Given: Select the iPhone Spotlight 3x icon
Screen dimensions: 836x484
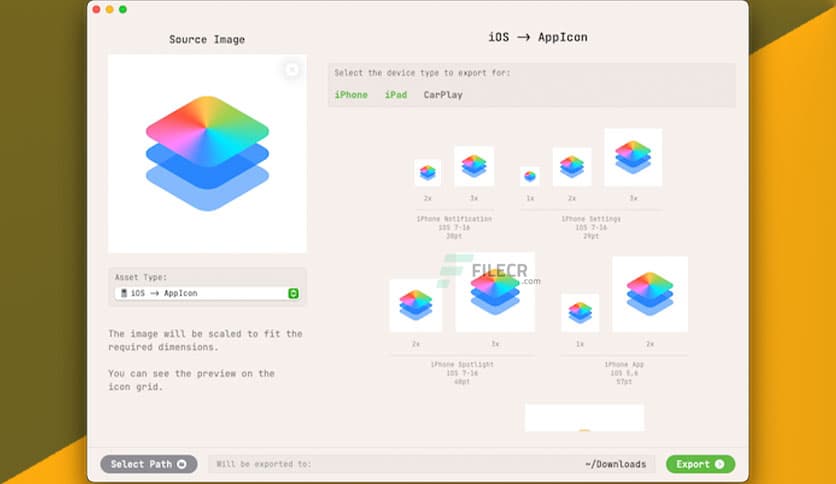Looking at the screenshot, I should pyautogui.click(x=495, y=292).
